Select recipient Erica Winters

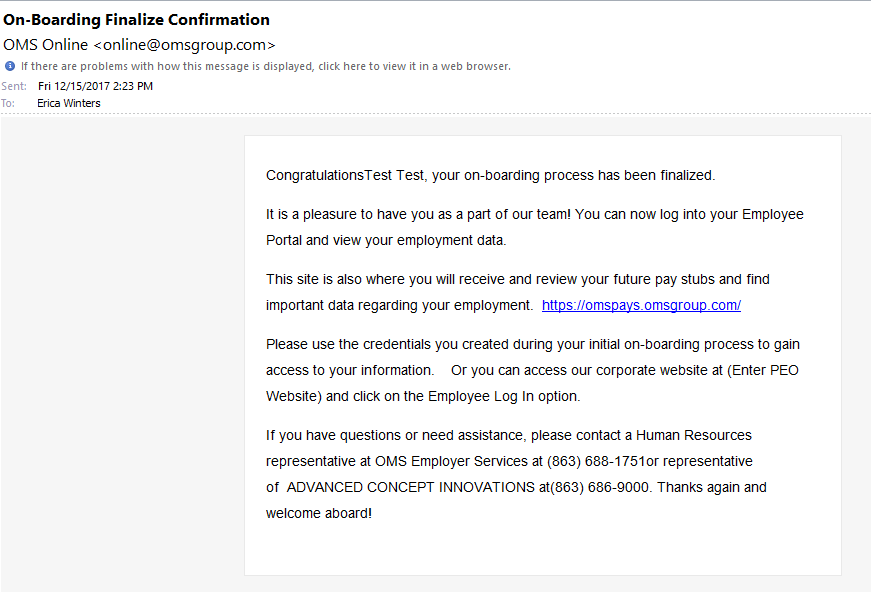pyautogui.click(x=69, y=103)
